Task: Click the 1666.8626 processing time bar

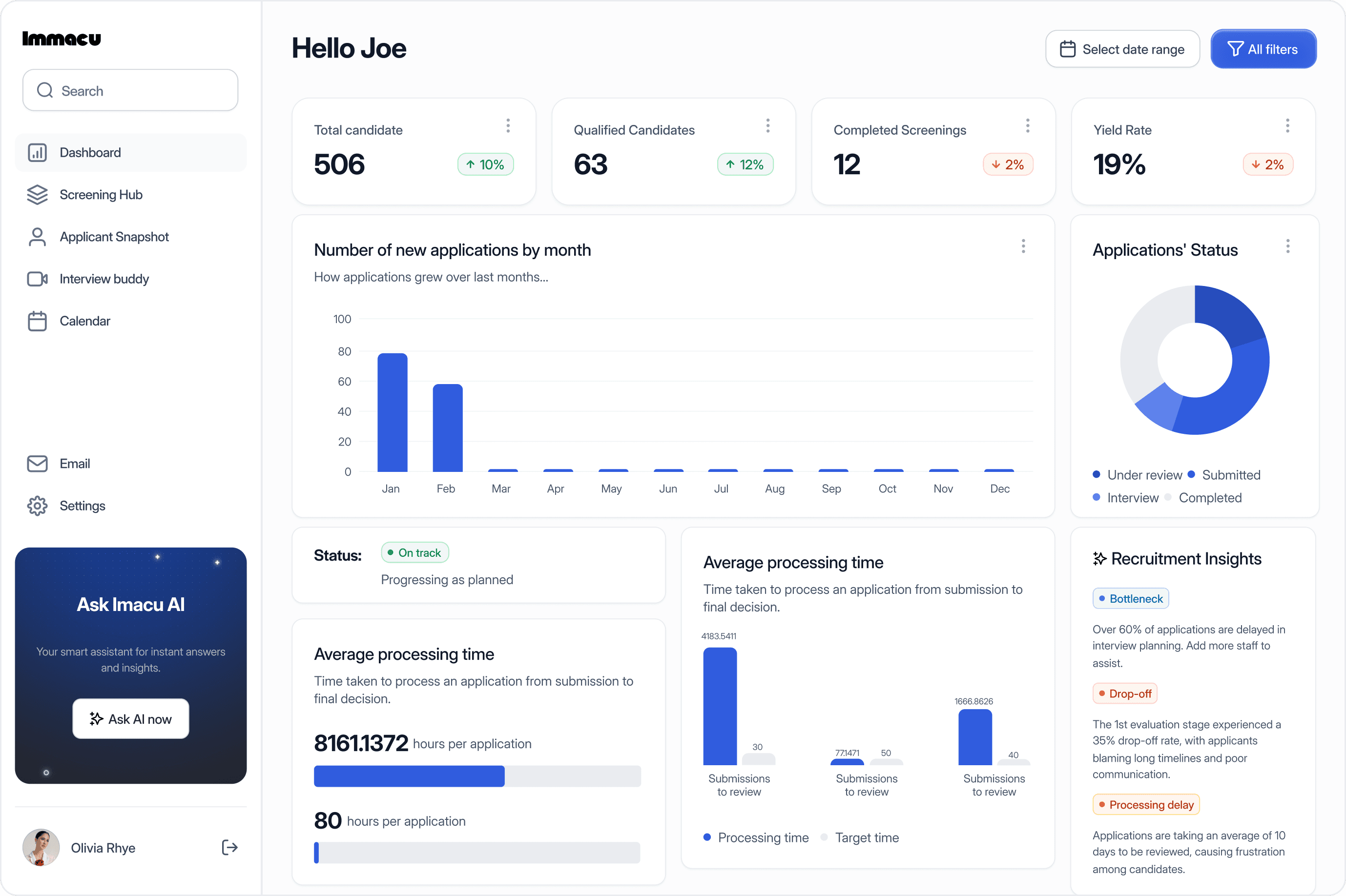Action: coord(974,737)
